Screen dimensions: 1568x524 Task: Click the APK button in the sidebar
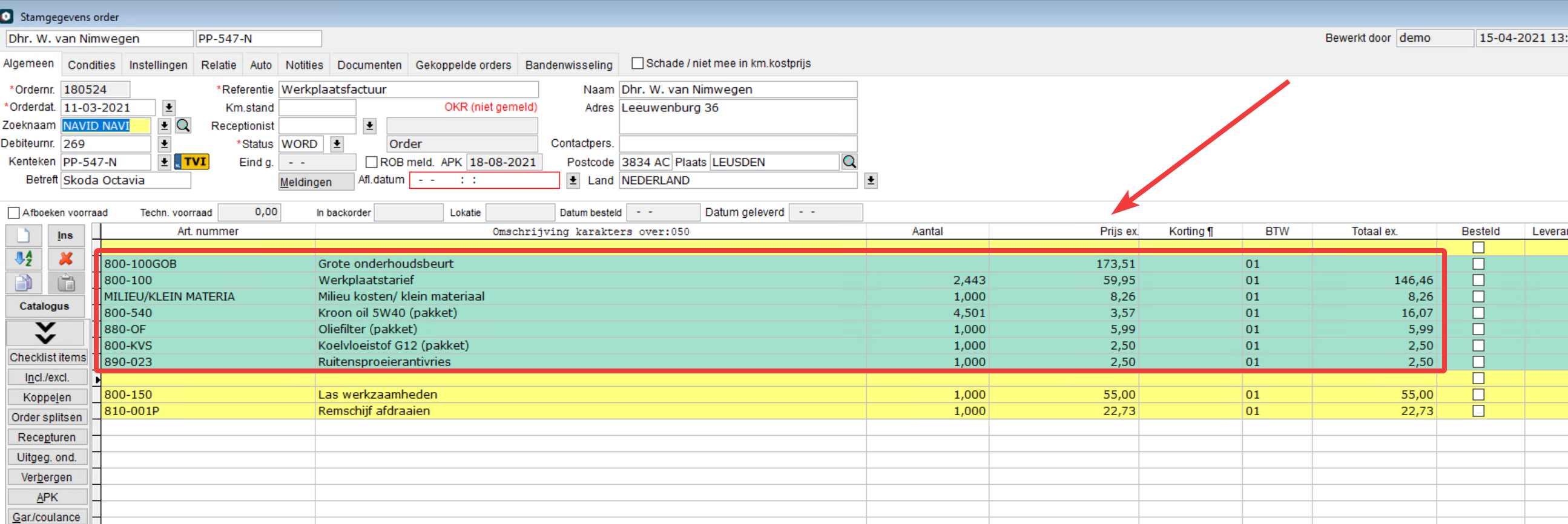pyautogui.click(x=47, y=498)
